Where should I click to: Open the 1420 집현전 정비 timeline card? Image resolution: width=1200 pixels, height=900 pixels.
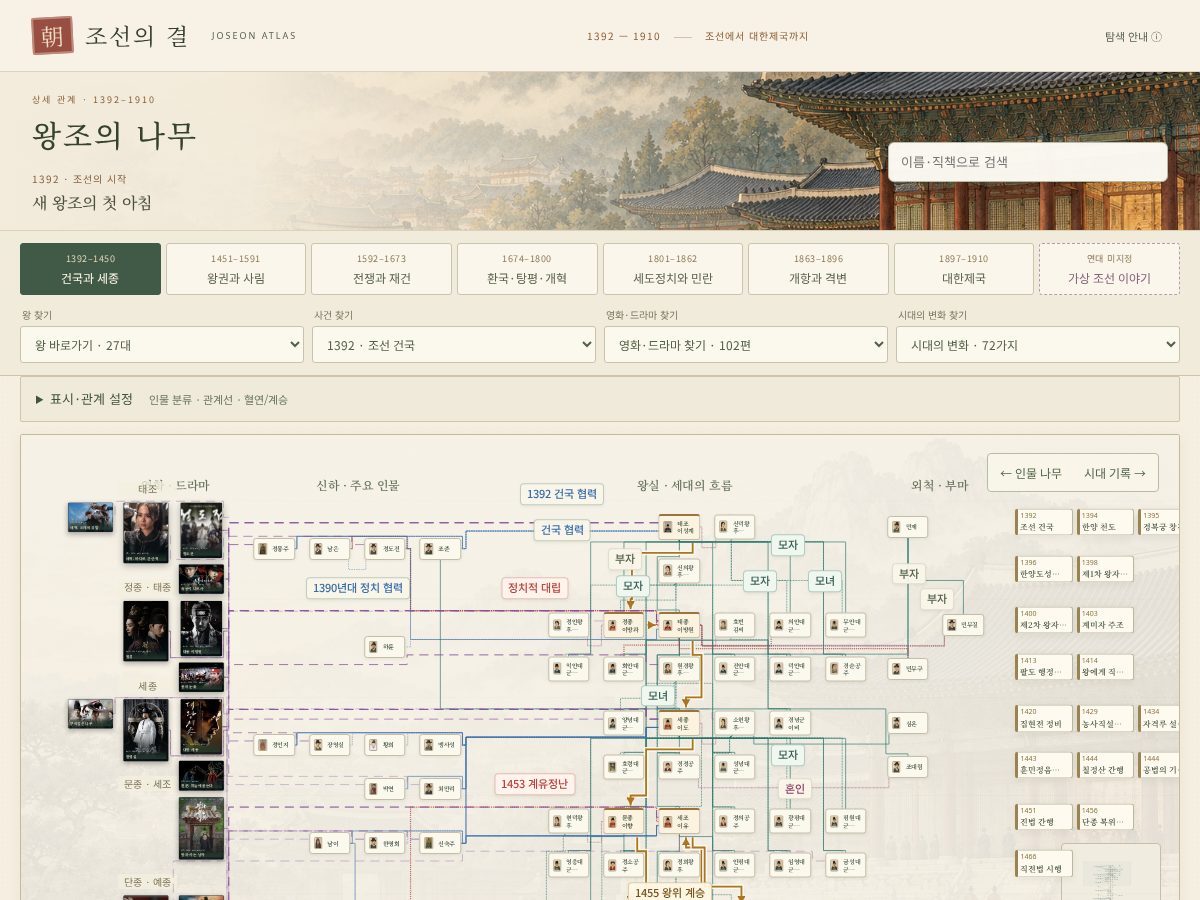[x=1046, y=718]
